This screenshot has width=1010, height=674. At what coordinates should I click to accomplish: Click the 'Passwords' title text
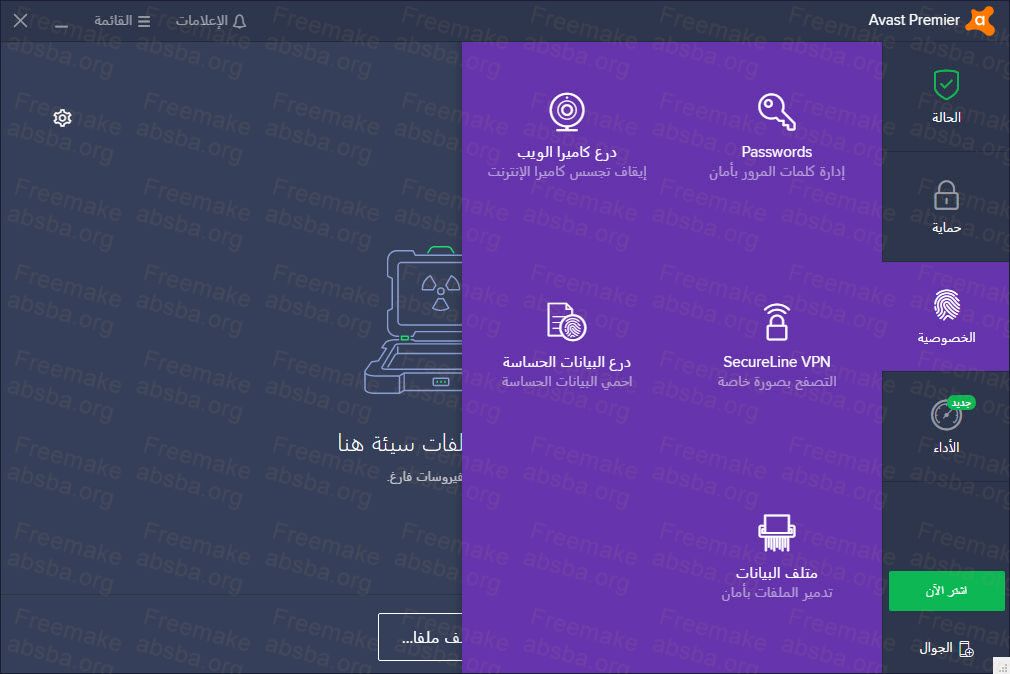click(777, 152)
